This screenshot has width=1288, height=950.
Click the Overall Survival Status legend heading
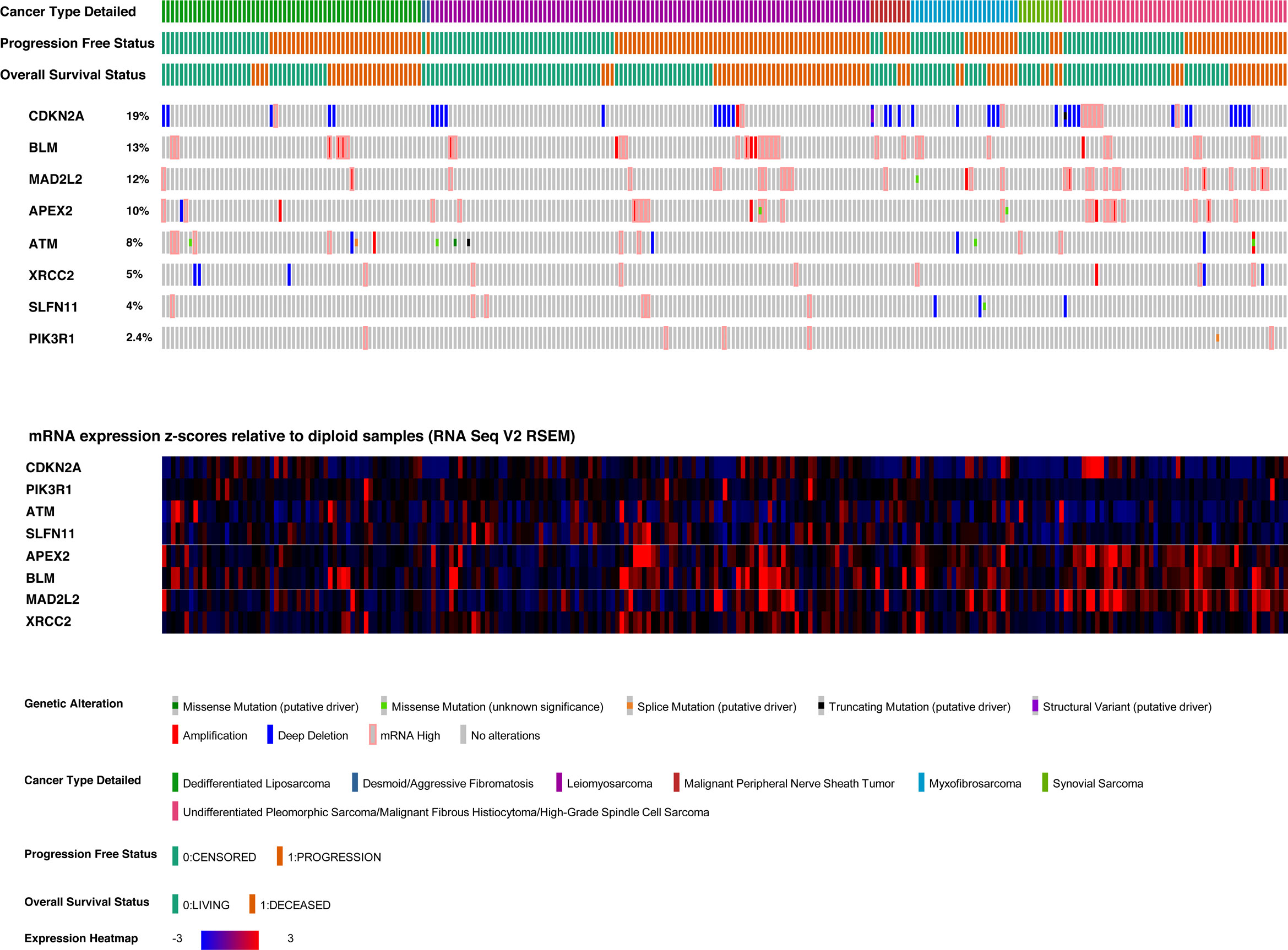click(86, 902)
